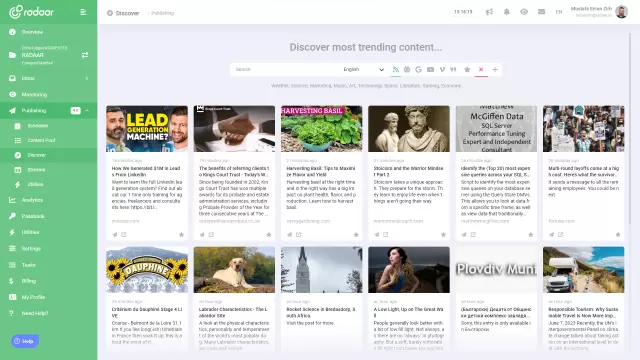This screenshot has height=360, width=640.
Task: Share Harvesting Basil article via paper plane
Action: click(289, 235)
